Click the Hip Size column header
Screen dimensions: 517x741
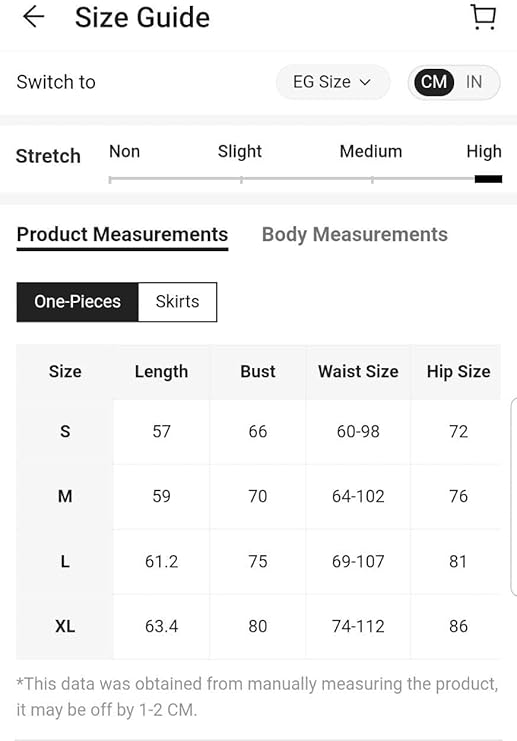(x=458, y=371)
